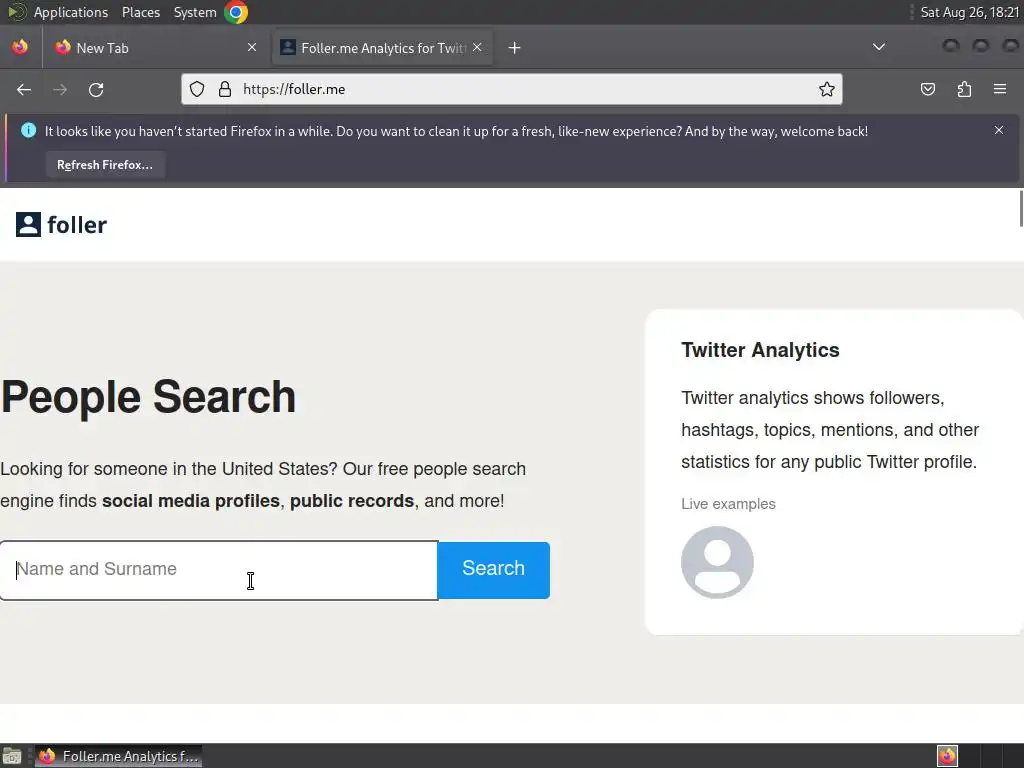
Task: Click the Refresh Firefox… button
Action: (x=105, y=165)
